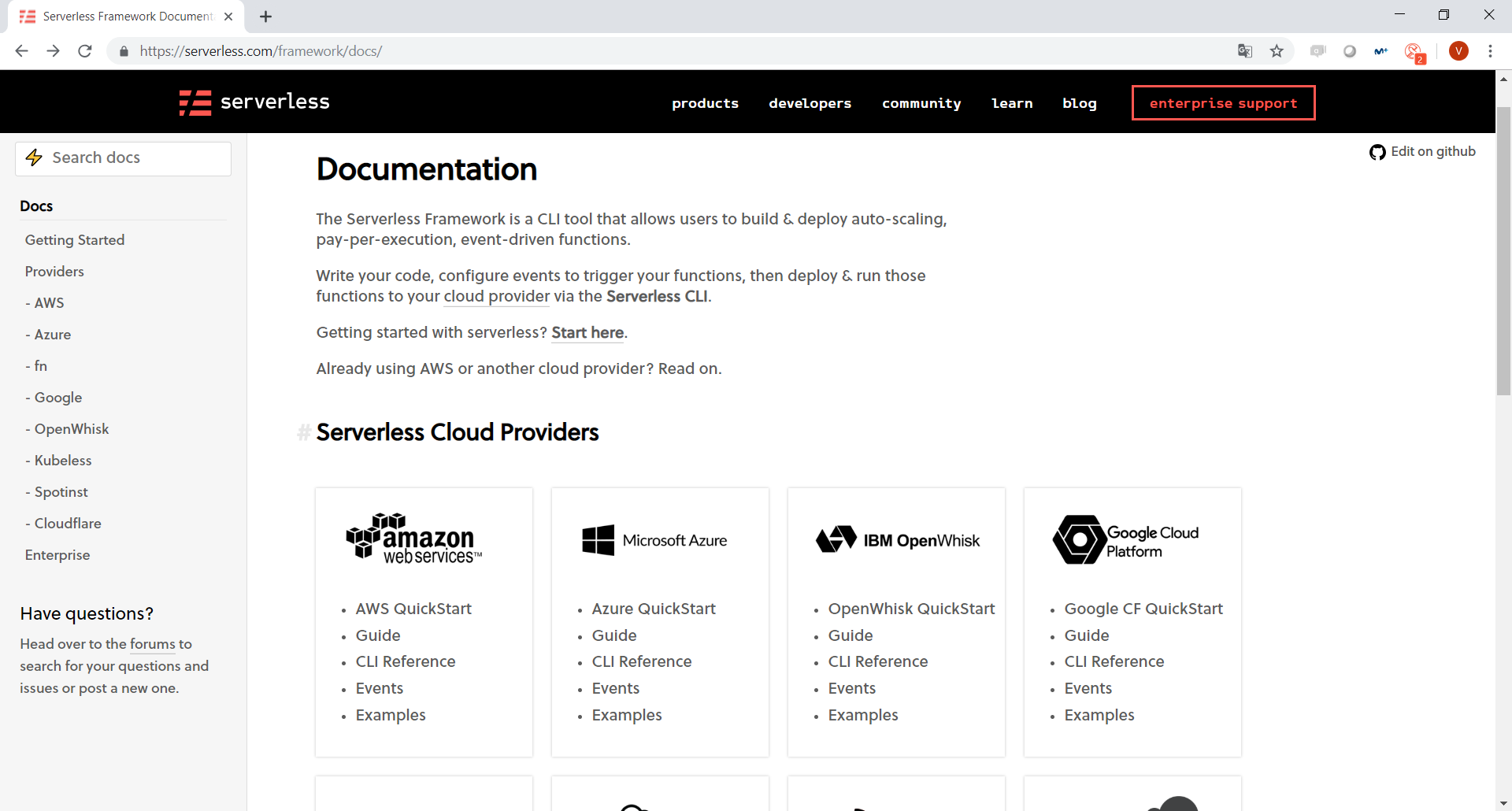This screenshot has width=1512, height=811.
Task: Go forward in browser history
Action: [x=53, y=51]
